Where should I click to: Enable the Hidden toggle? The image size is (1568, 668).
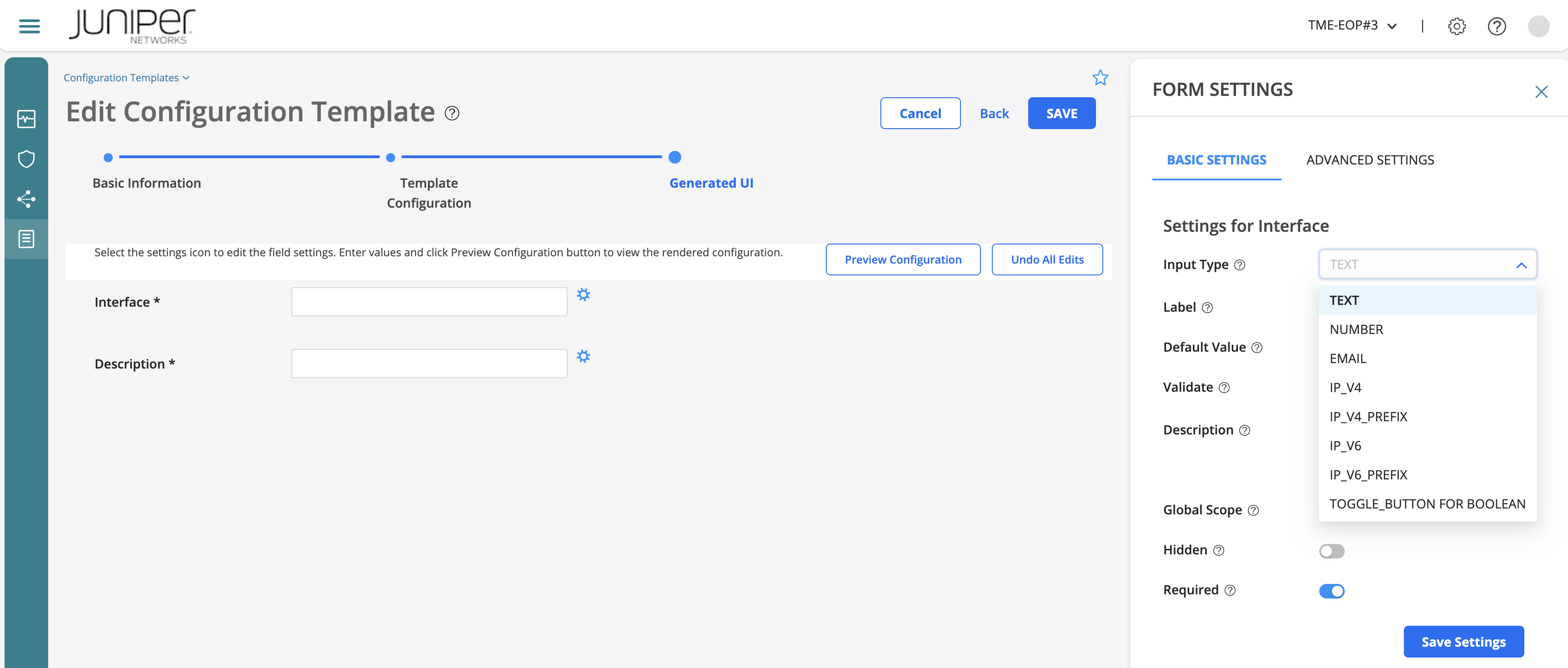(x=1331, y=551)
